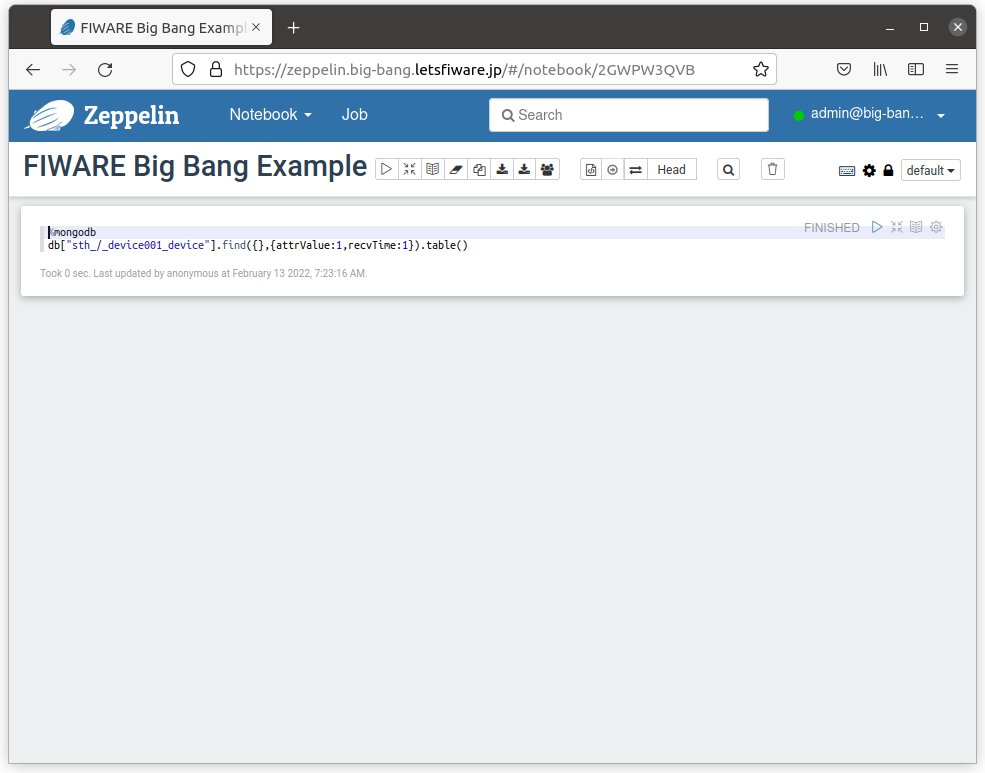This screenshot has width=985, height=773.
Task: Open interpreter binding gear icon
Action: point(869,170)
